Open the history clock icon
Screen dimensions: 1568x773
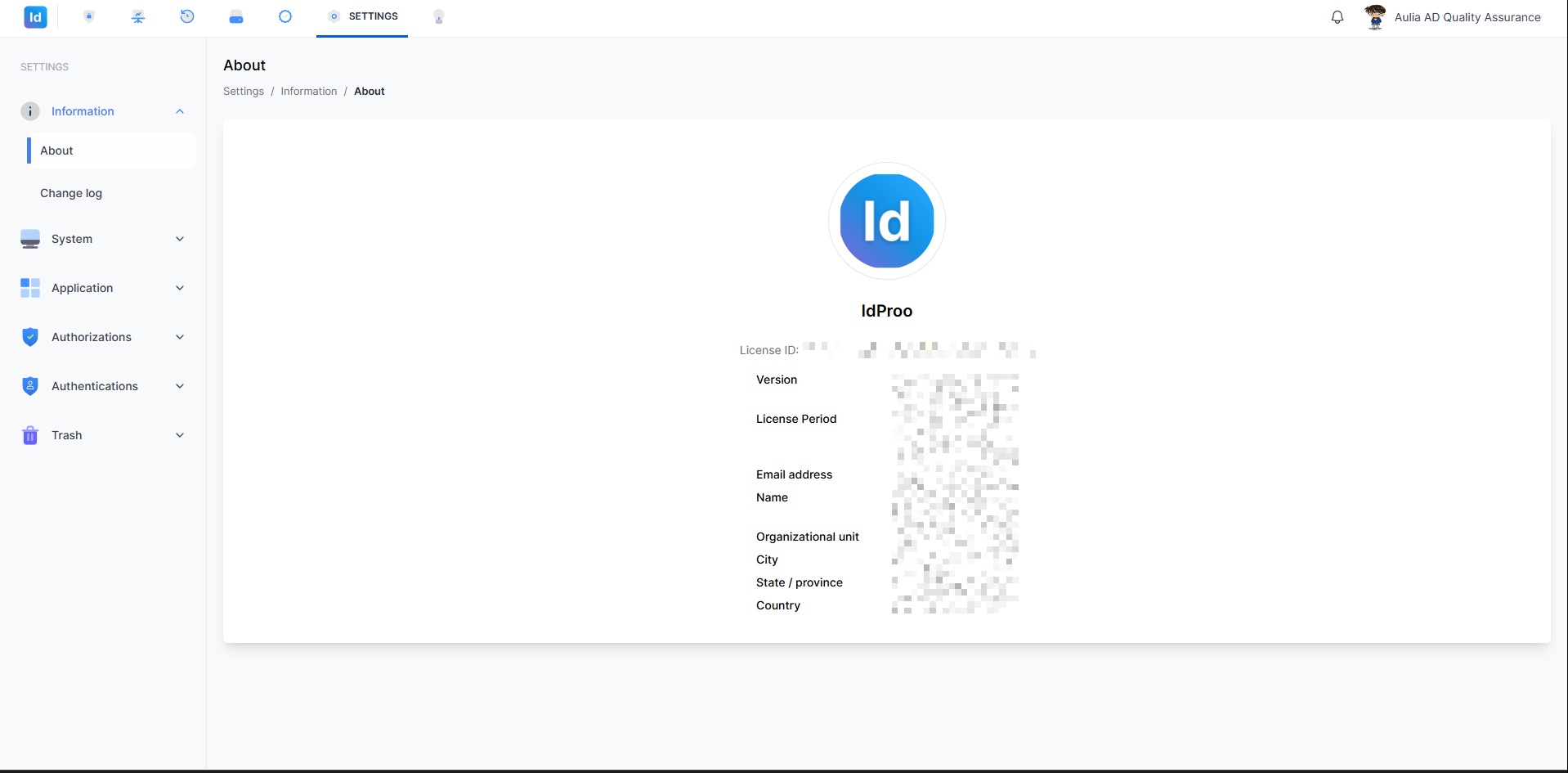pyautogui.click(x=187, y=16)
